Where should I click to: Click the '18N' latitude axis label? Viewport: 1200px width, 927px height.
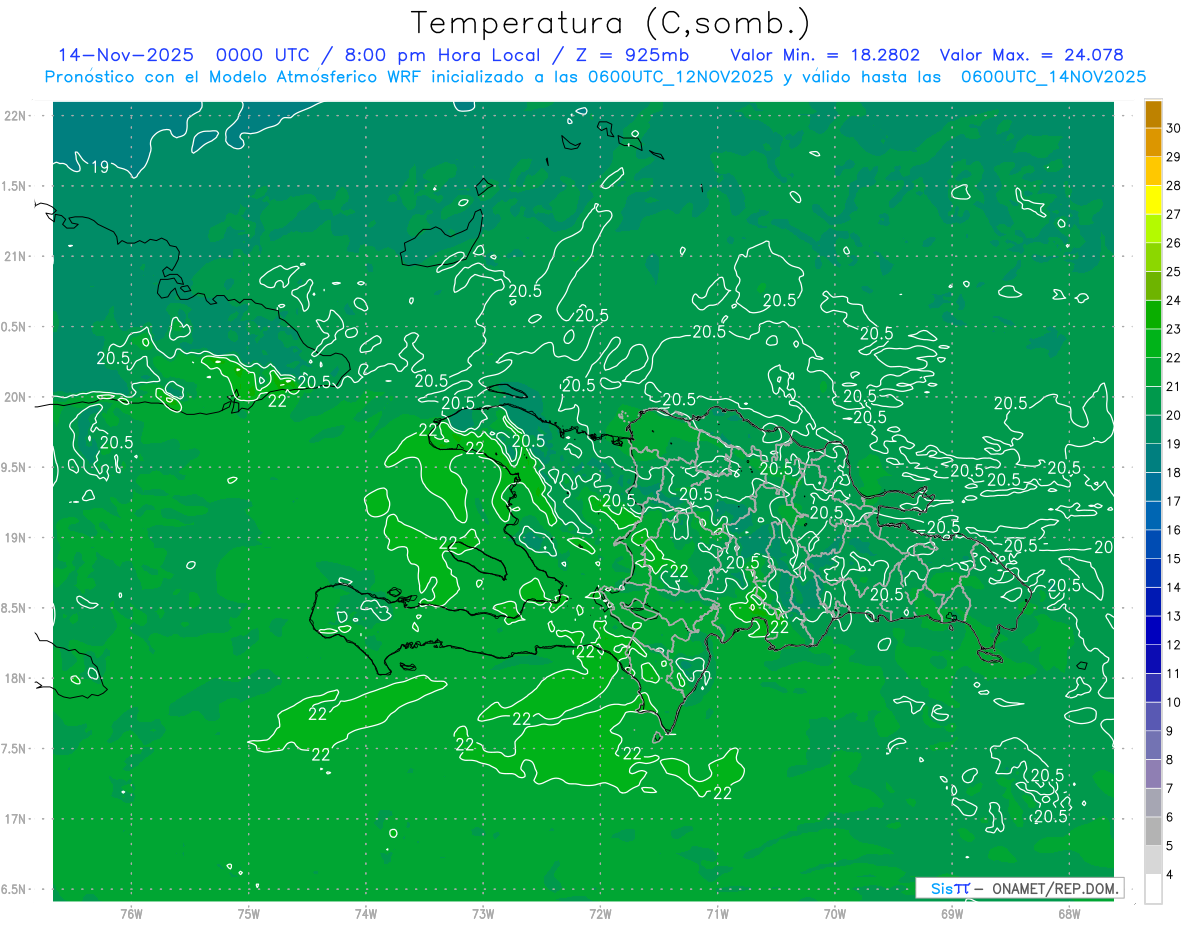(x=15, y=678)
